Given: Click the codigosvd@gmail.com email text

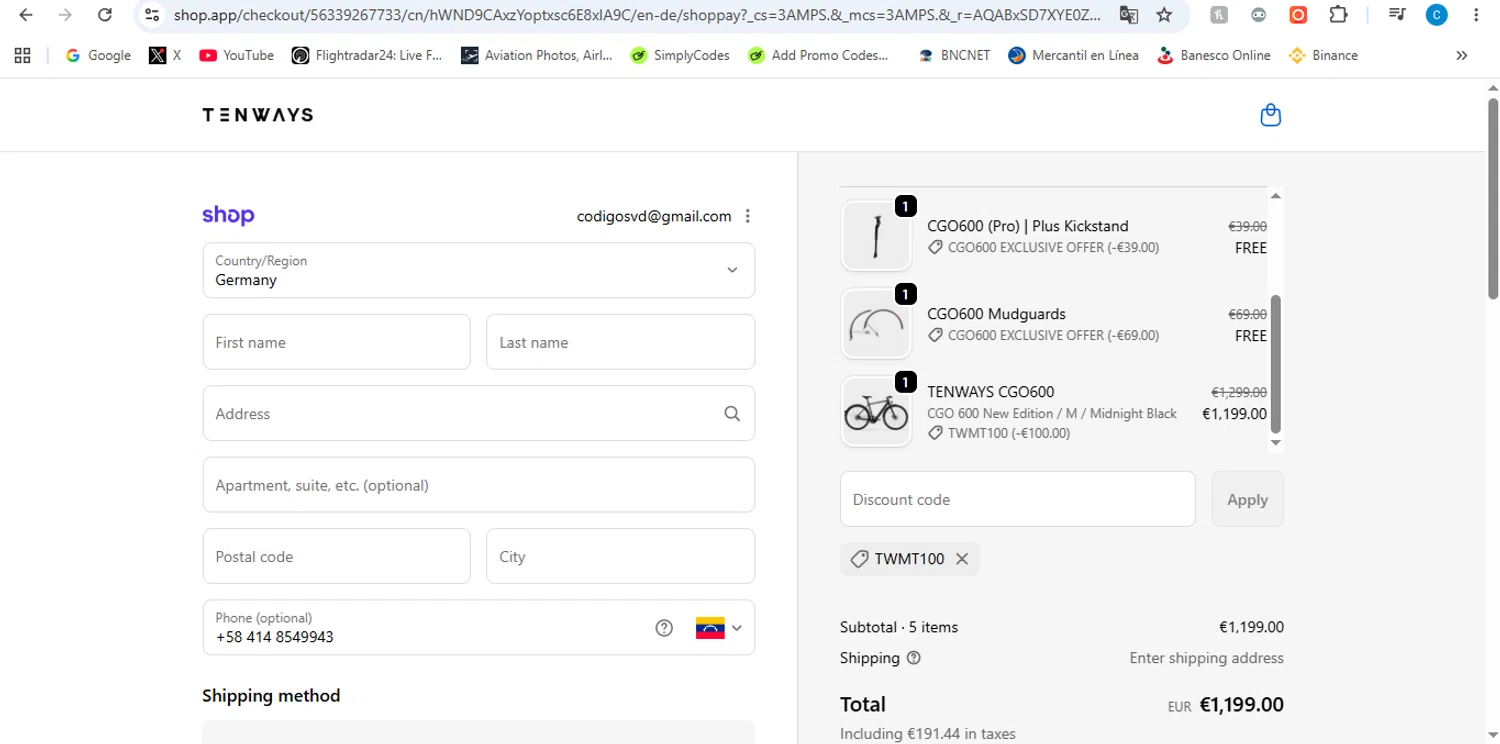Looking at the screenshot, I should [x=654, y=216].
